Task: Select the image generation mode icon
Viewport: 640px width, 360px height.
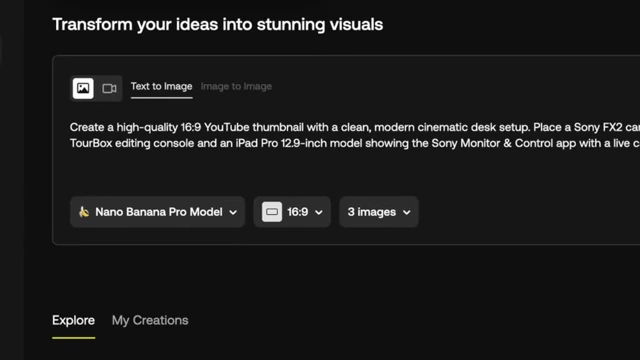Action: point(83,88)
